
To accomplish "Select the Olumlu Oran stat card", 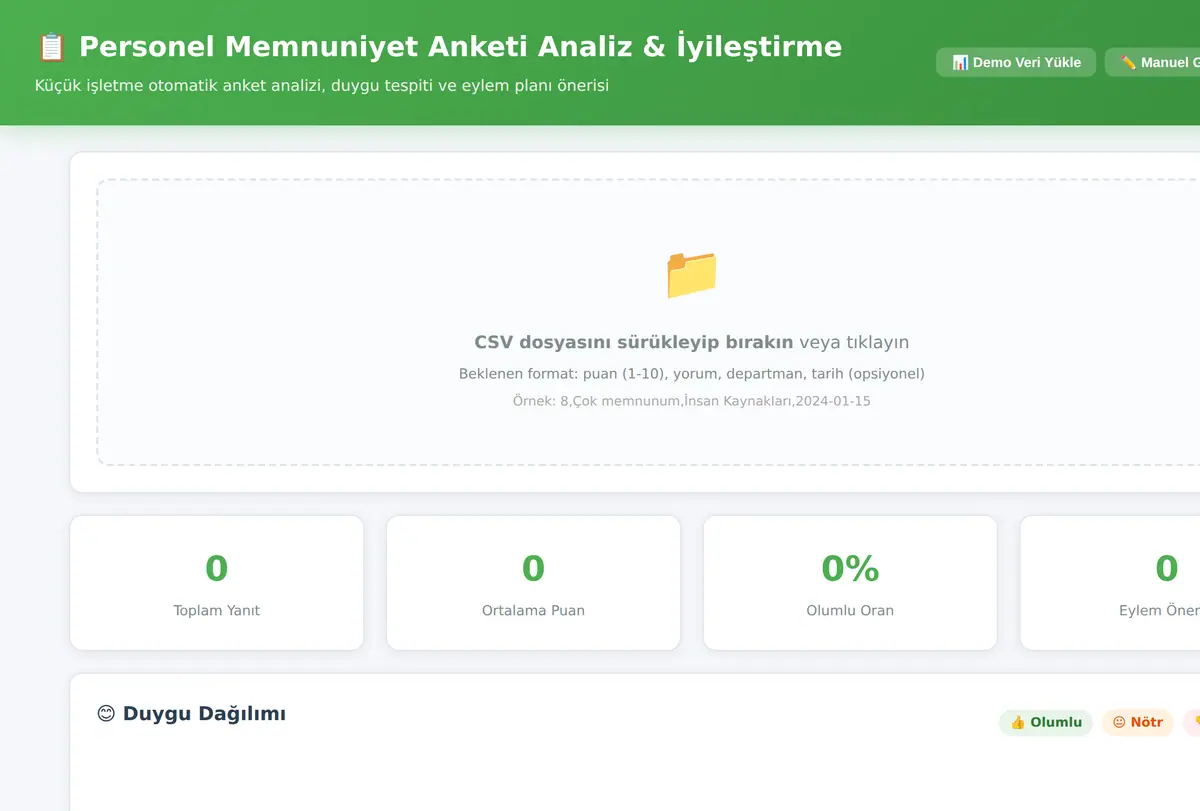I will [850, 583].
